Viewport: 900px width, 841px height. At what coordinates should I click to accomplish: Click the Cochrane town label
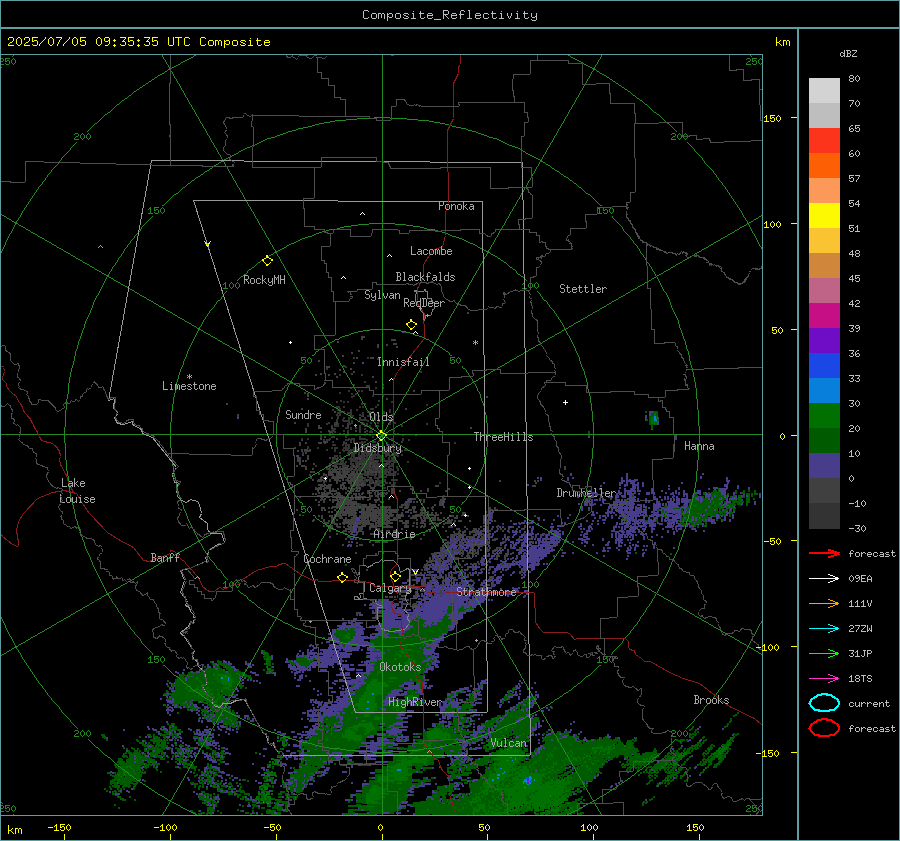(327, 559)
